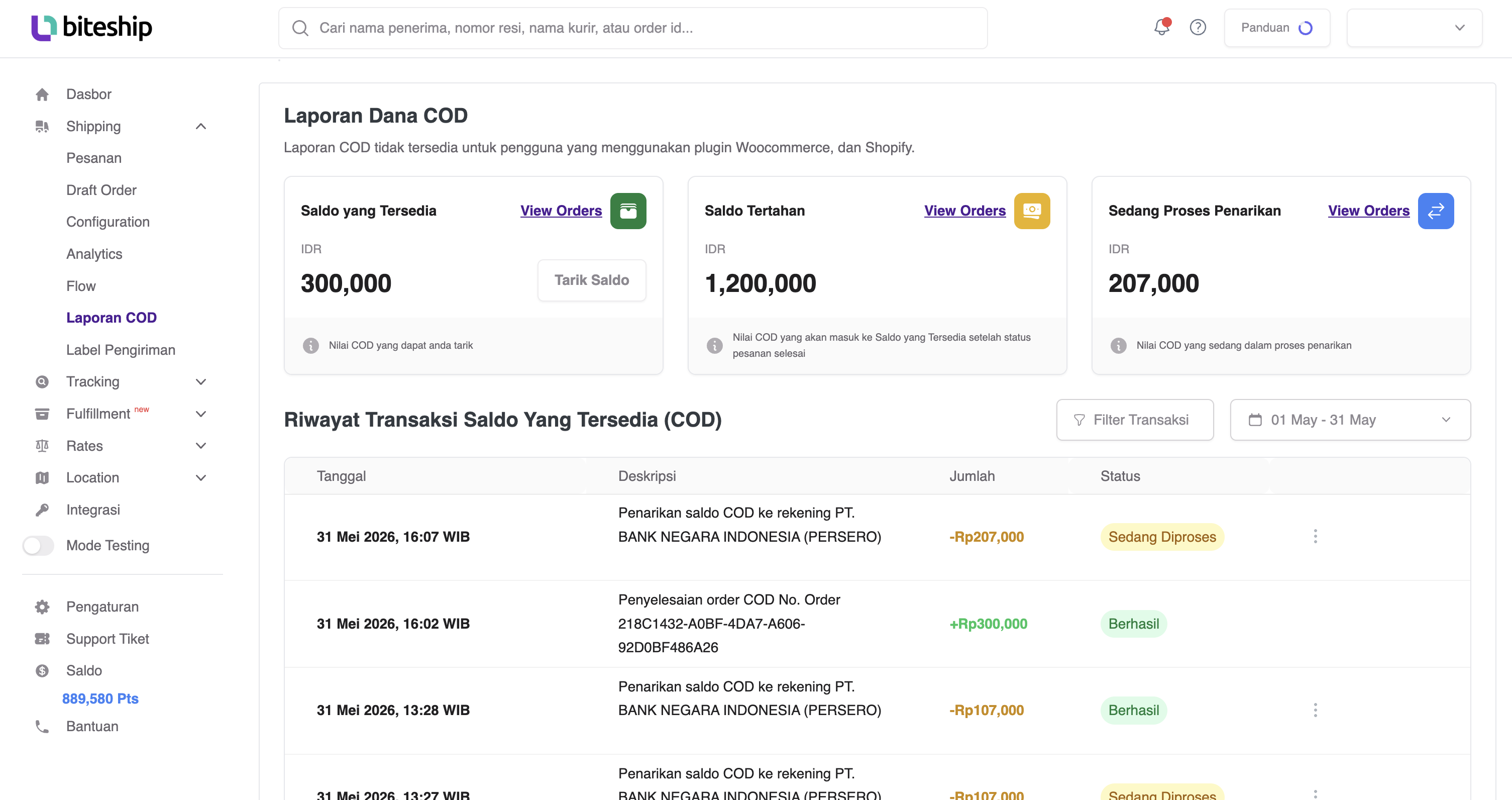Click the Shipping truck icon
The height and width of the screenshot is (800, 1512).
42,126
